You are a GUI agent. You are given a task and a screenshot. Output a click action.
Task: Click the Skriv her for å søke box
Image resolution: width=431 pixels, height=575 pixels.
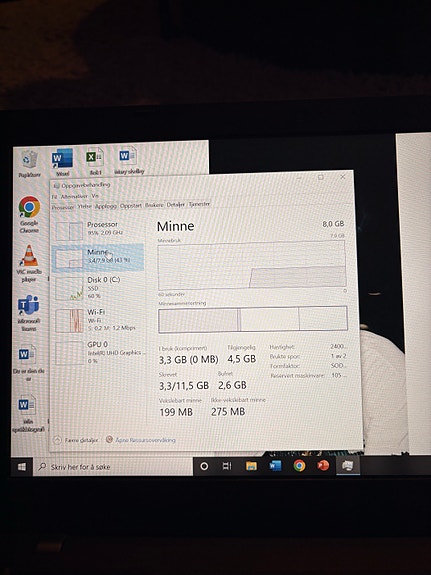click(x=113, y=466)
